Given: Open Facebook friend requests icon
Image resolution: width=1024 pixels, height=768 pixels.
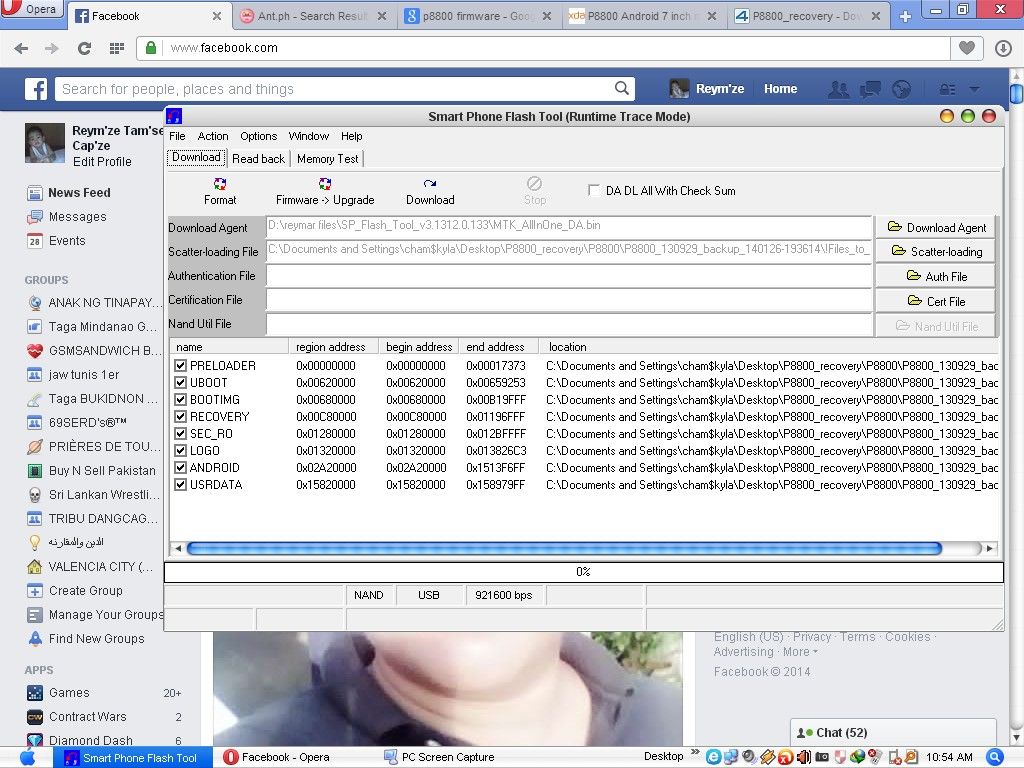Looking at the screenshot, I should tap(839, 89).
